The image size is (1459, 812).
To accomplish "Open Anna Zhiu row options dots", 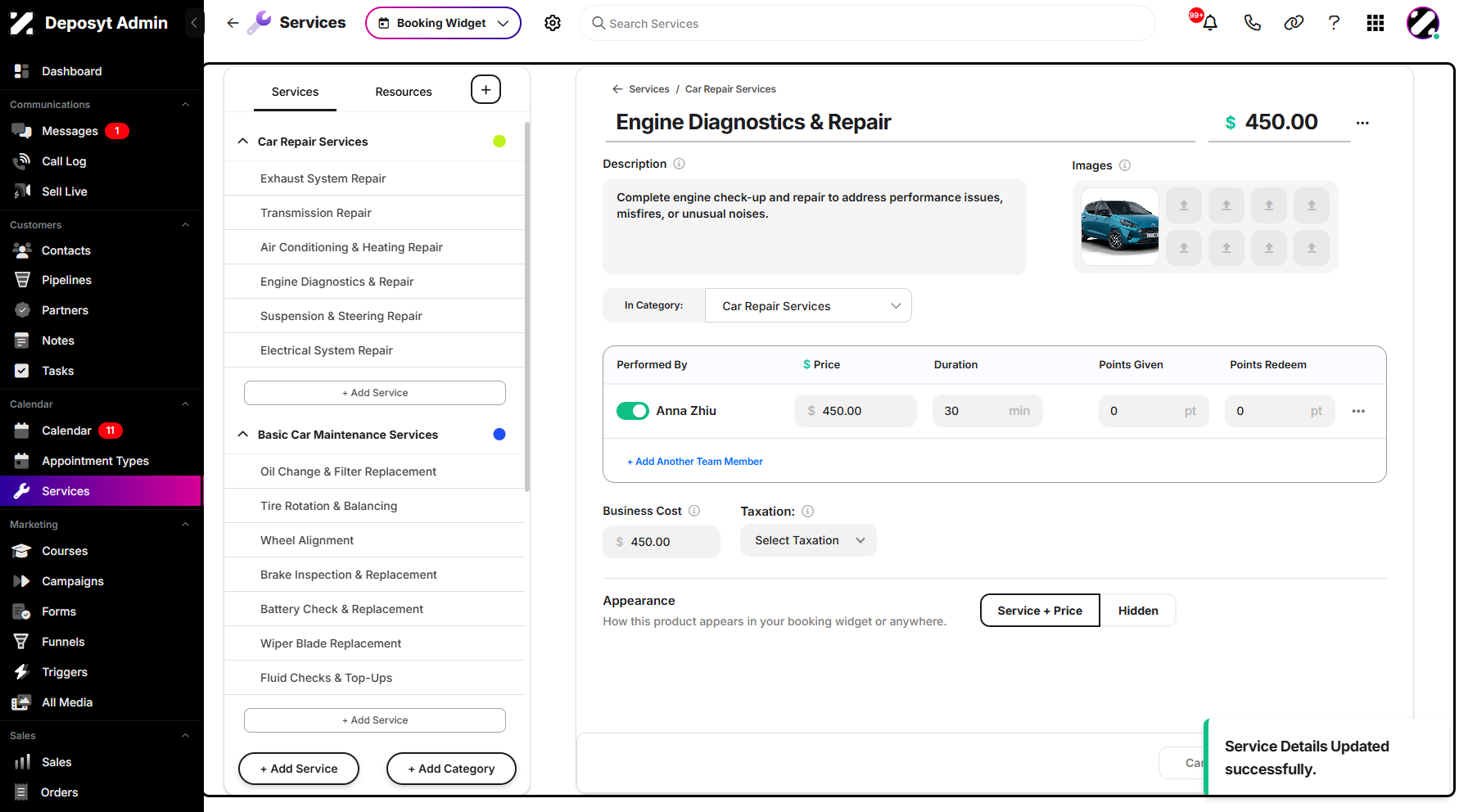I will point(1358,411).
